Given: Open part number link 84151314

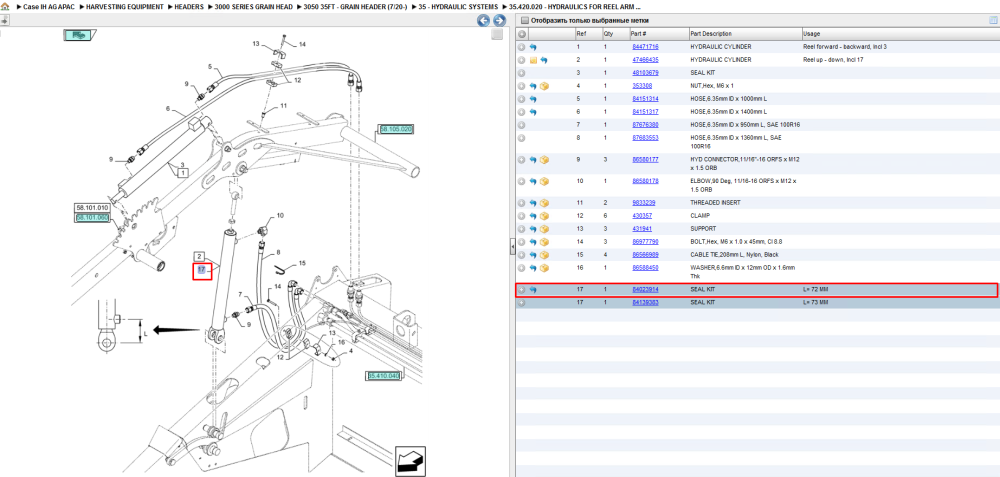Looking at the screenshot, I should click(x=645, y=99).
